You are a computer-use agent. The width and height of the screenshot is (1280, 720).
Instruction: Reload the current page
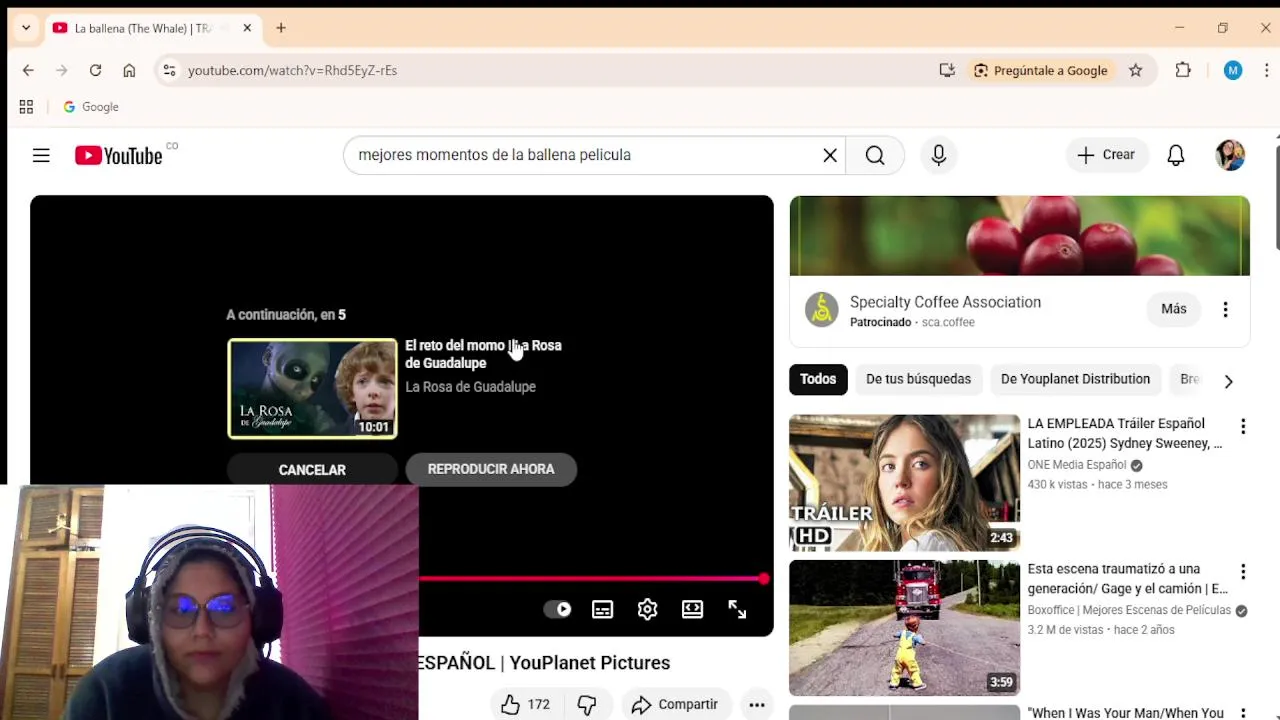point(95,70)
